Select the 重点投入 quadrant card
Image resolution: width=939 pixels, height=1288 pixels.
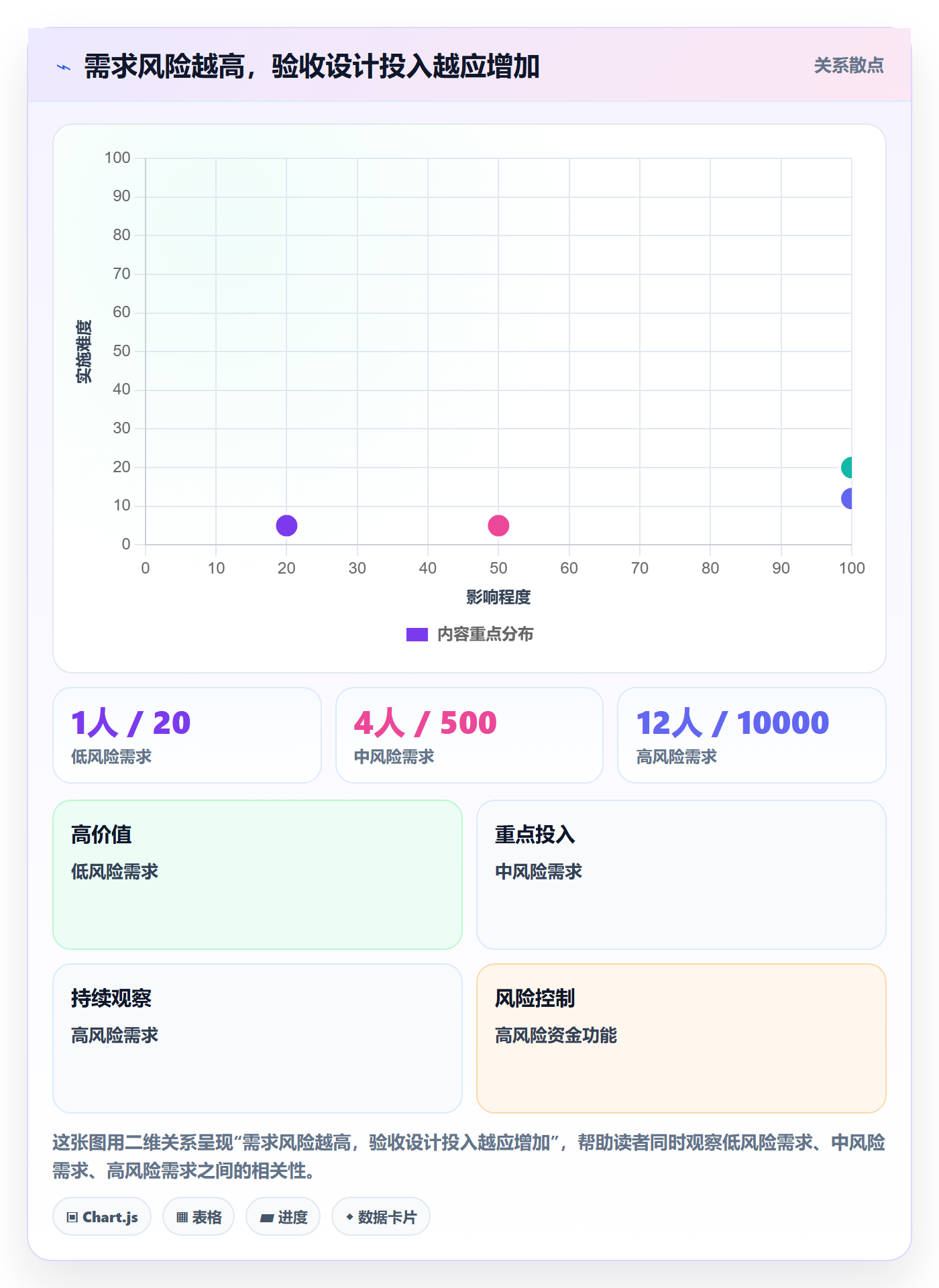click(x=681, y=875)
